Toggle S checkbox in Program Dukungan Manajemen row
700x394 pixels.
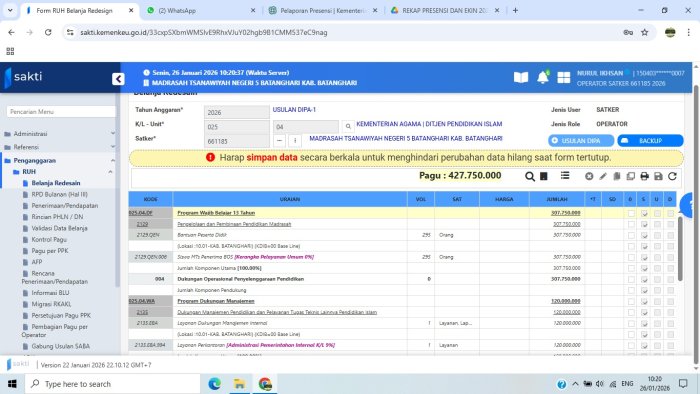click(644, 301)
